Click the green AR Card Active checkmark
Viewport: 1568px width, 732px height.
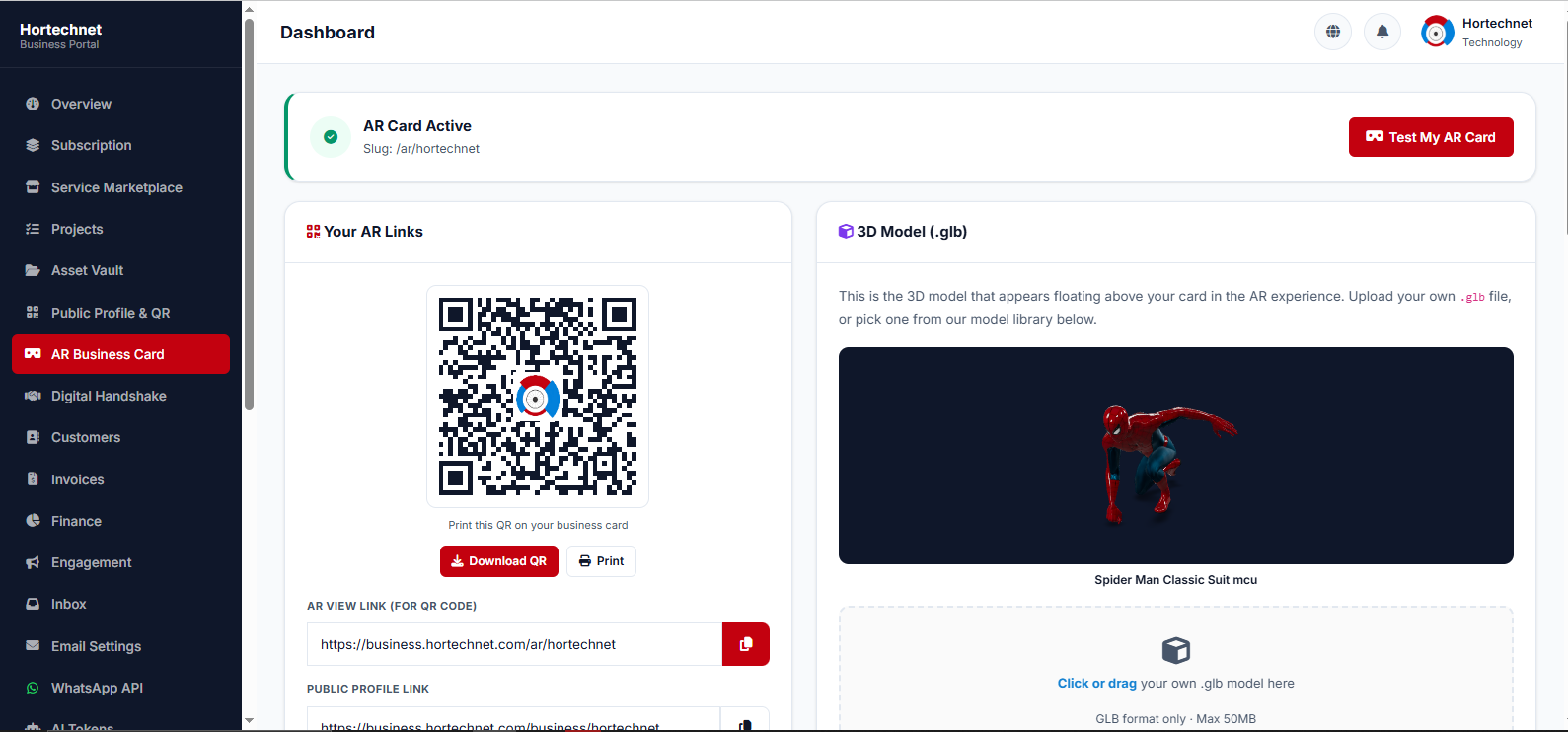[x=331, y=137]
